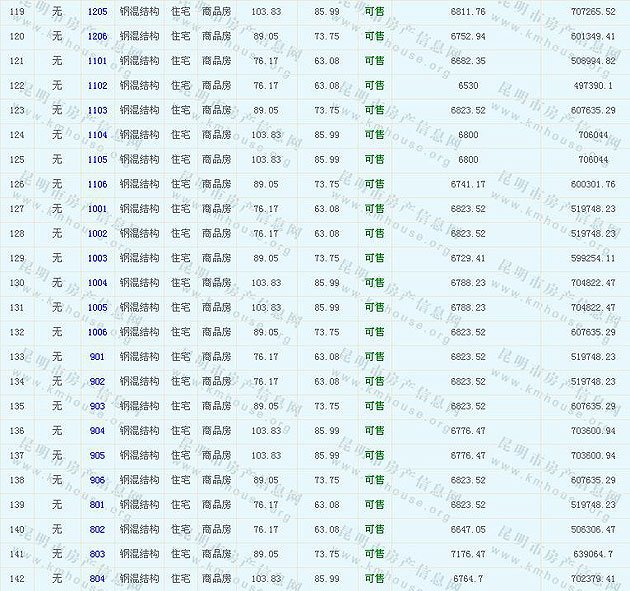Open room 903 link
Viewport: 630px width, 591px height.
97,406
